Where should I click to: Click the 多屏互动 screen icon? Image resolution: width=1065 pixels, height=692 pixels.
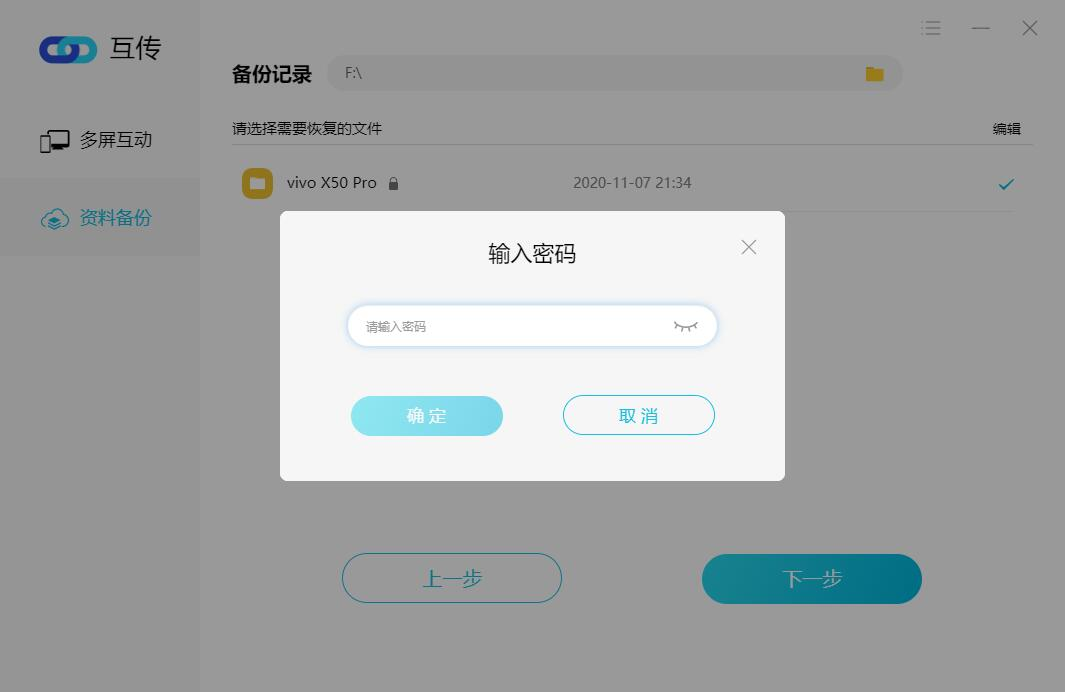54,141
